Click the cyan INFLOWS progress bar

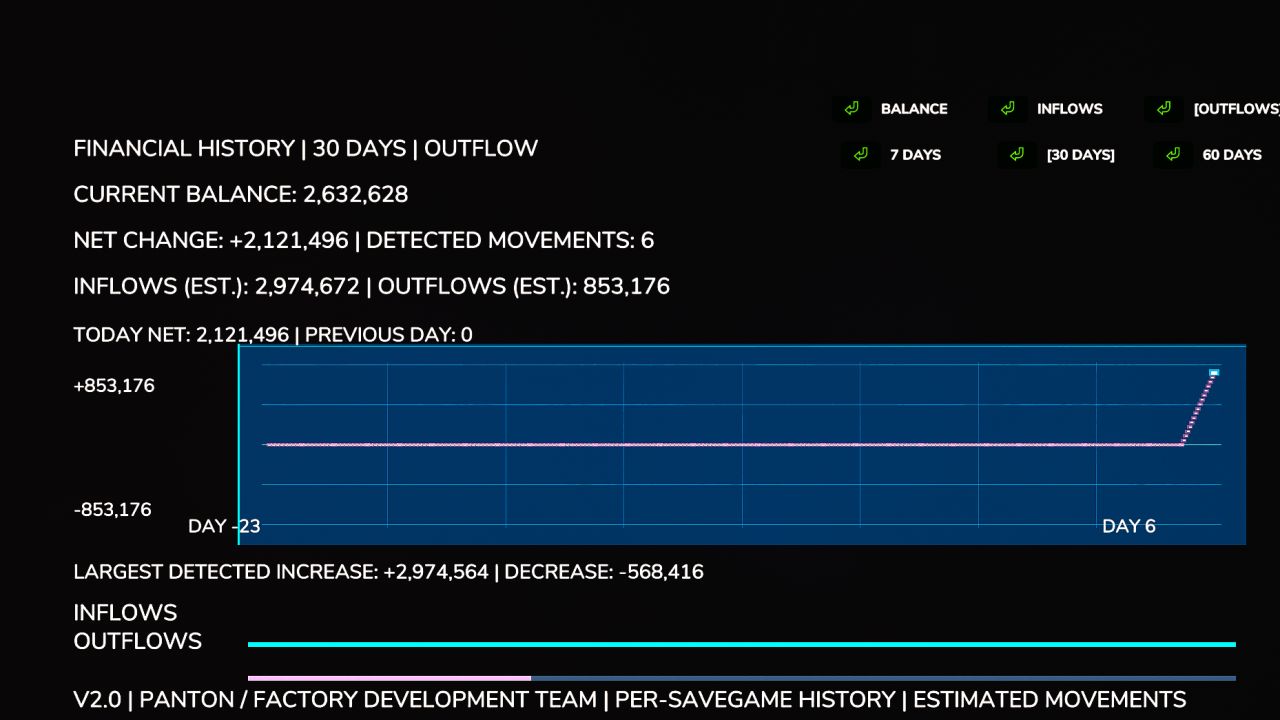tap(742, 644)
